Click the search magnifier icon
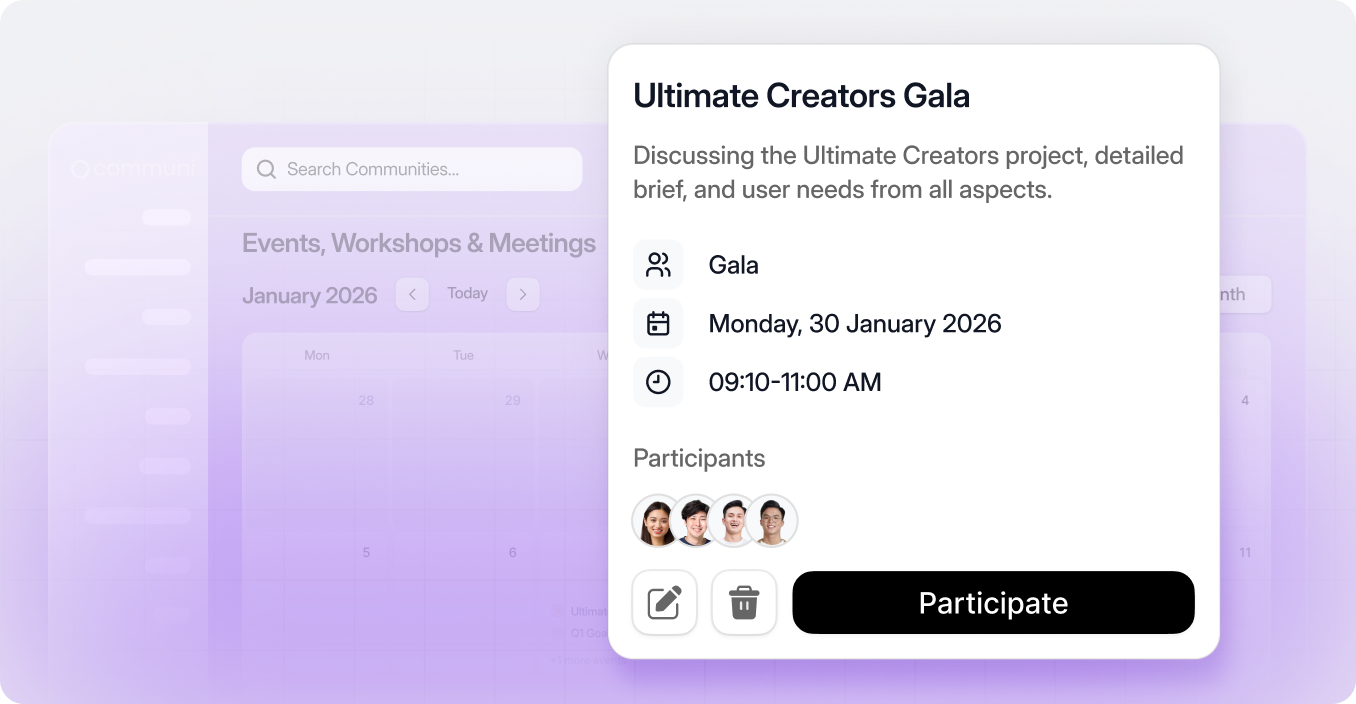 (266, 169)
